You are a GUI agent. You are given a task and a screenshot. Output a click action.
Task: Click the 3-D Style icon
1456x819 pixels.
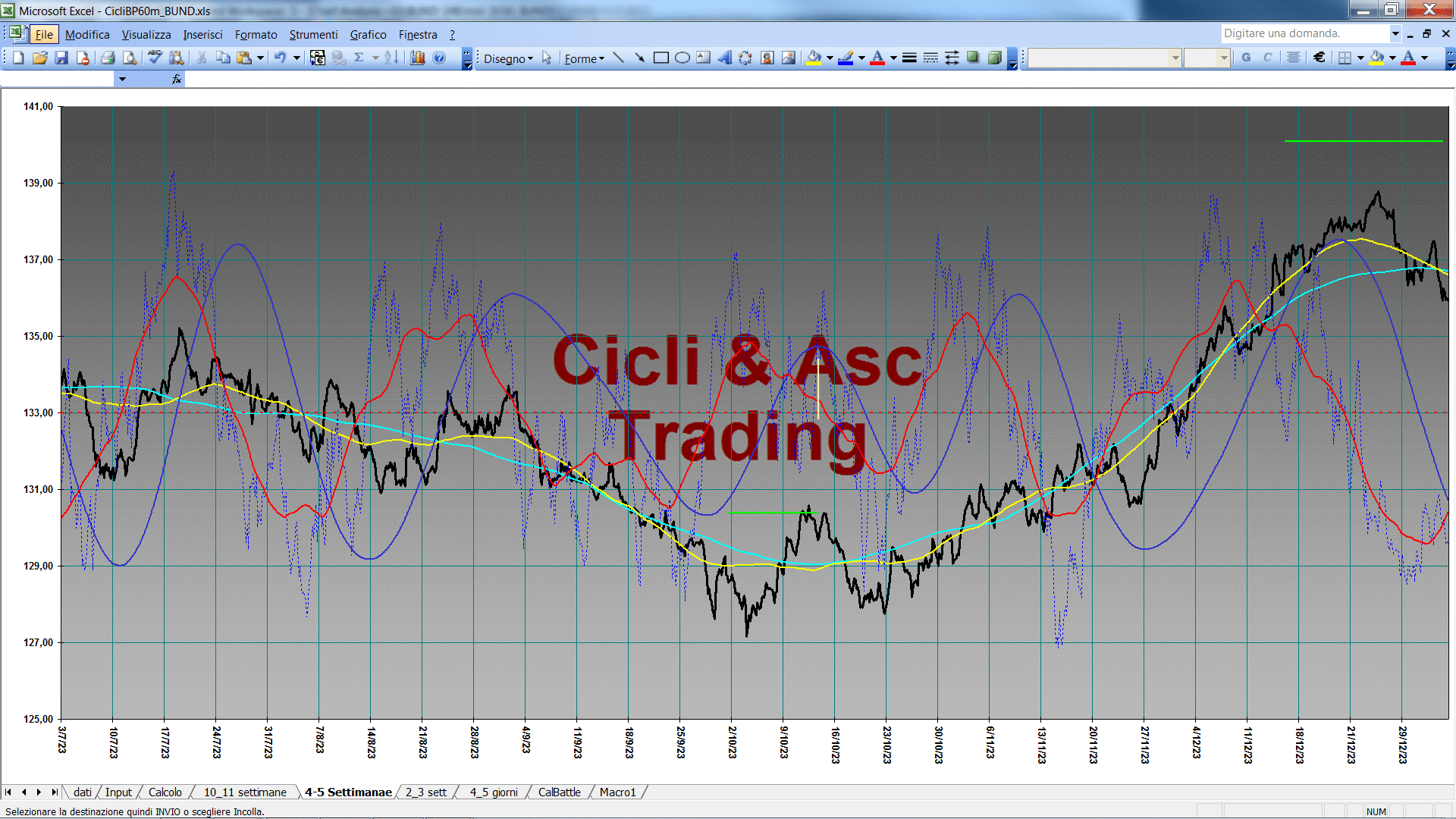pos(994,58)
